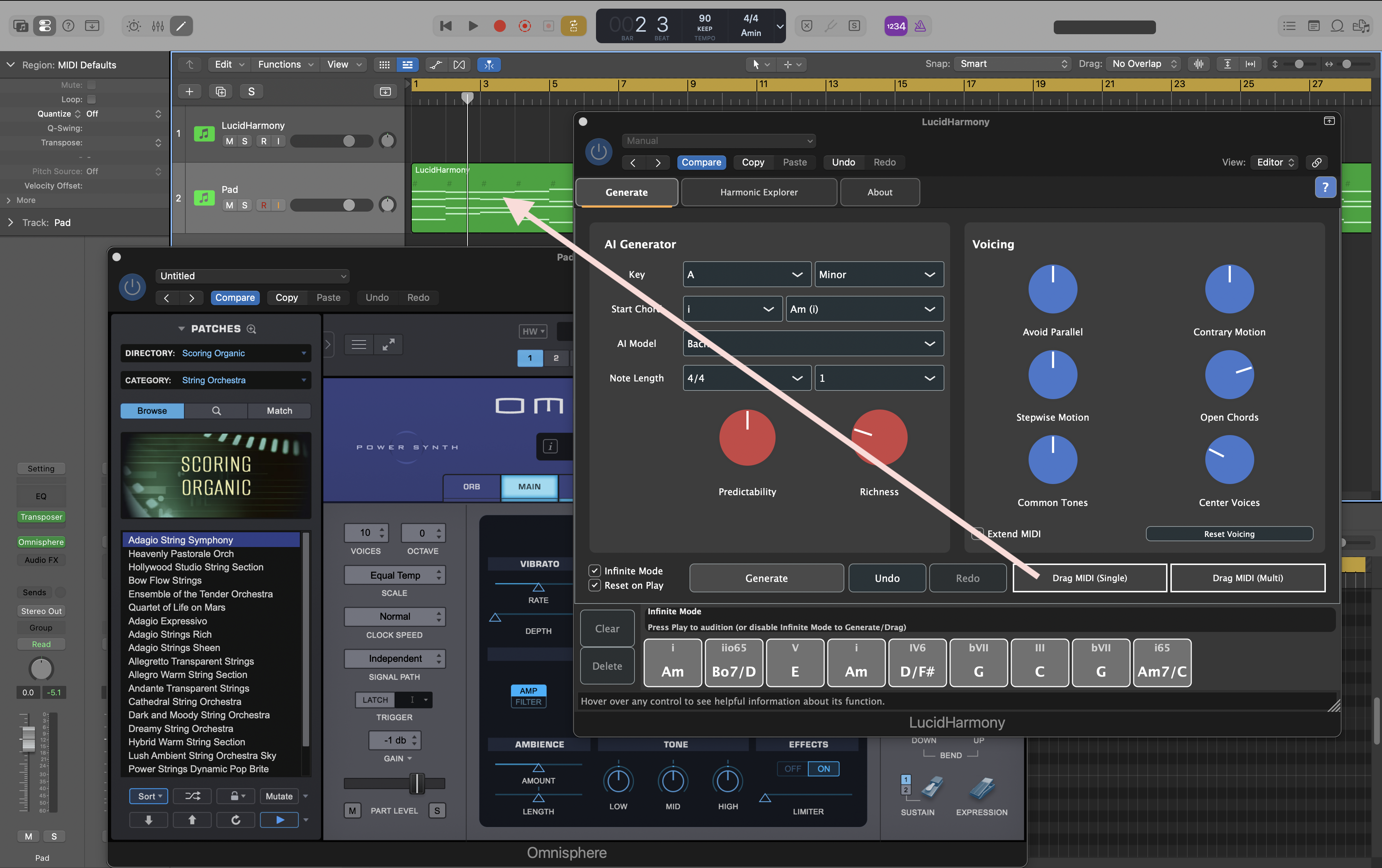Viewport: 1382px width, 868px height.
Task: Toggle the Infinite Mode checkbox
Action: click(595, 570)
